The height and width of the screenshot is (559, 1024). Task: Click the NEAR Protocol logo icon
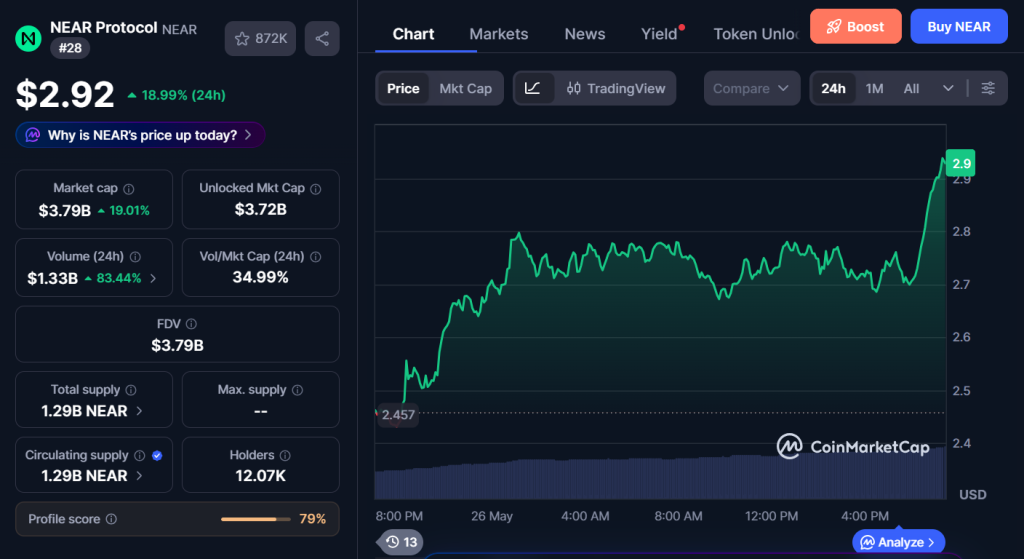pyautogui.click(x=28, y=39)
